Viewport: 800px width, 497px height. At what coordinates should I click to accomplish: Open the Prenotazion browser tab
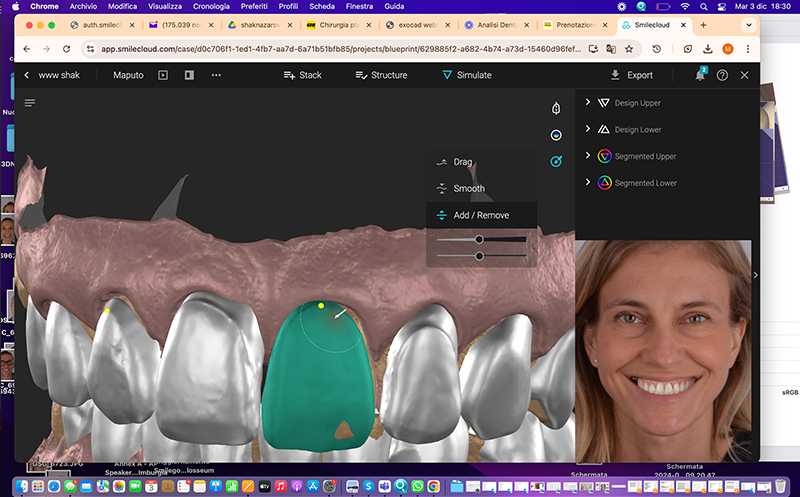pos(575,24)
